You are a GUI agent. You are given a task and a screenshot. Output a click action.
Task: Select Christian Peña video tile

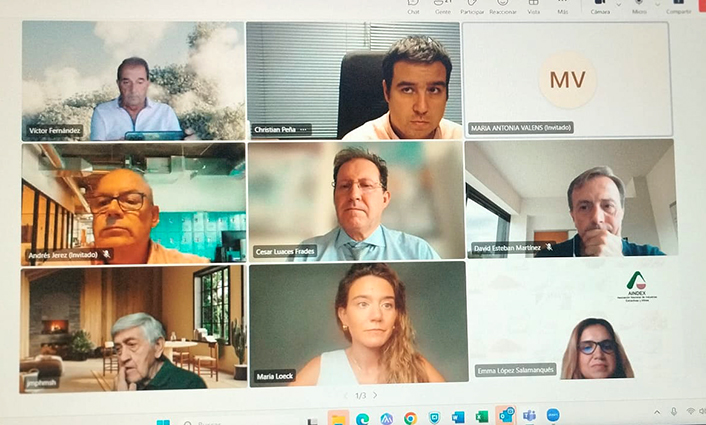point(354,80)
